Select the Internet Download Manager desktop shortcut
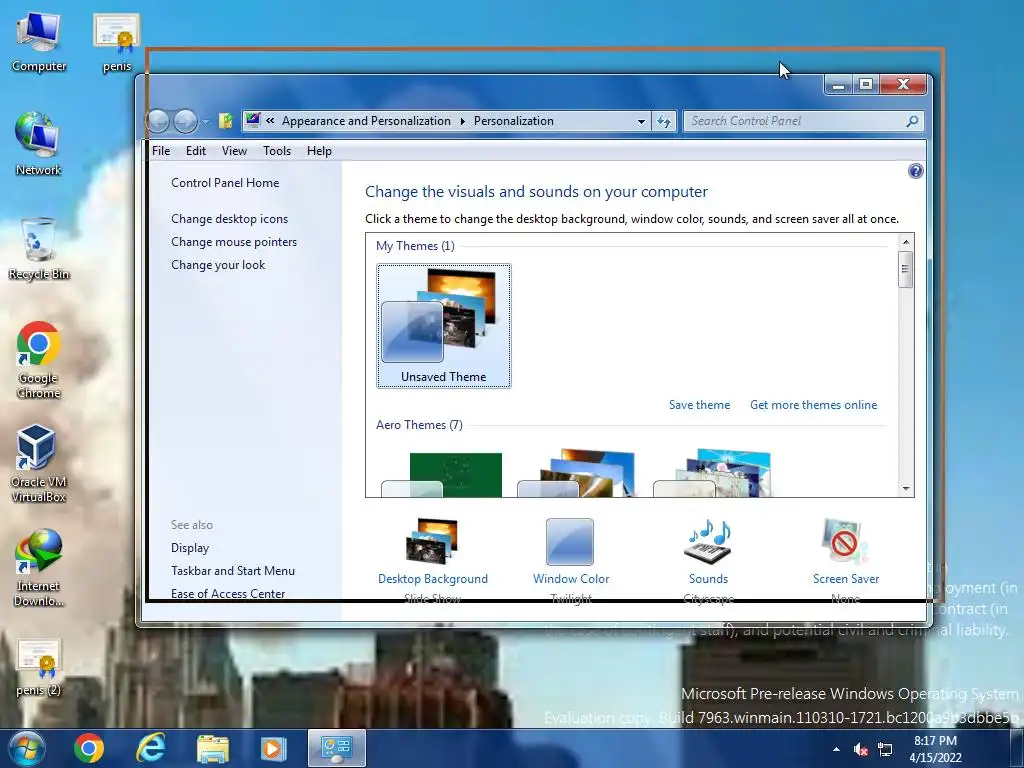Viewport: 1024px width, 768px height. click(x=39, y=568)
